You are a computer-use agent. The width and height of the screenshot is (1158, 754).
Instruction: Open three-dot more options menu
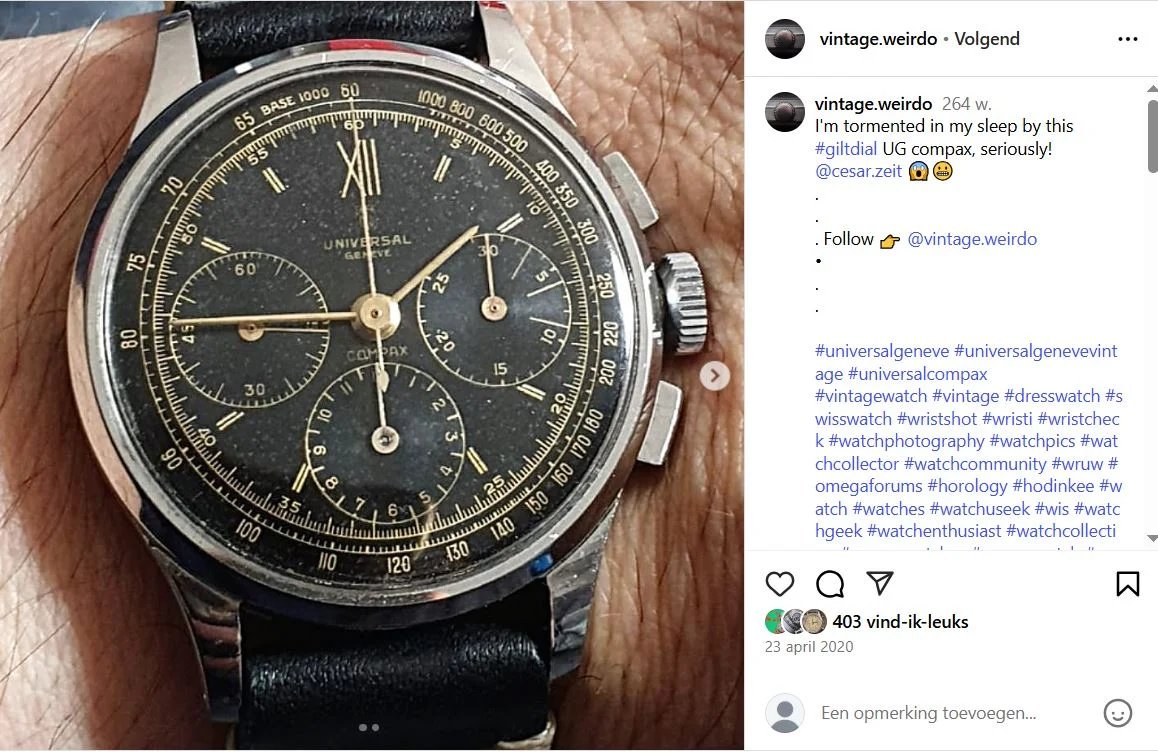coord(1128,39)
